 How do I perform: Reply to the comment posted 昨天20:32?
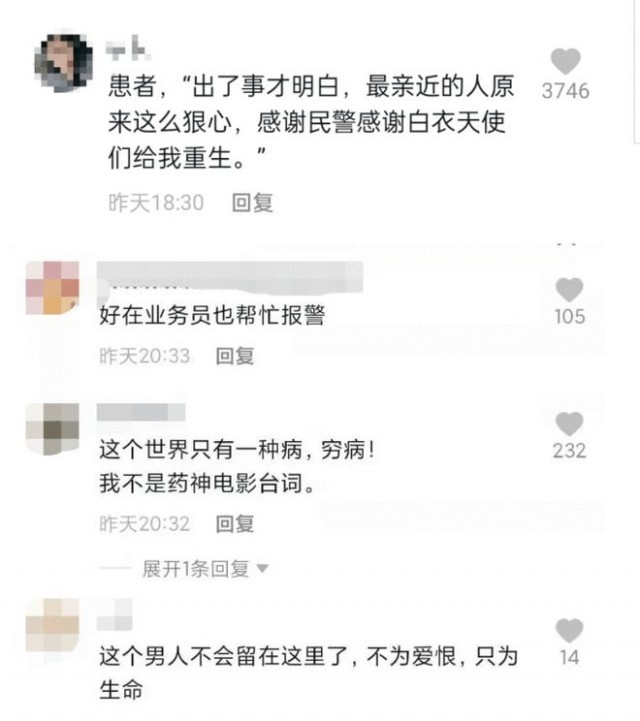[x=235, y=524]
